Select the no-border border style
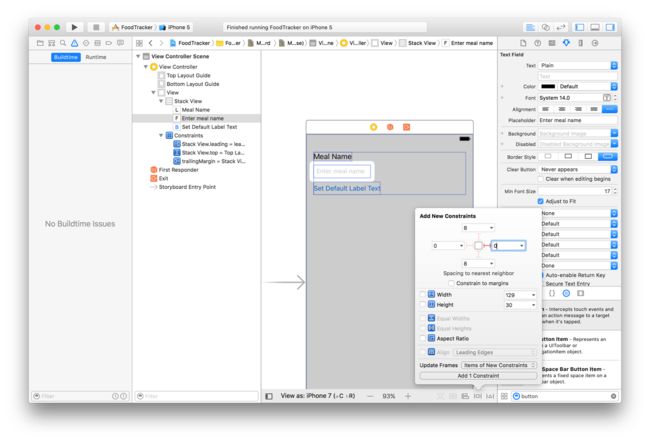 point(548,157)
